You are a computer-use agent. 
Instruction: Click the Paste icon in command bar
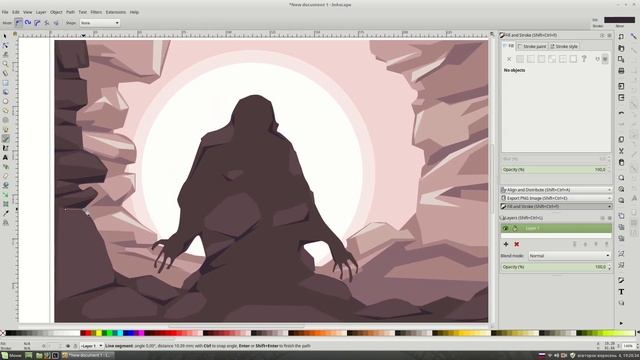tap(621, 162)
